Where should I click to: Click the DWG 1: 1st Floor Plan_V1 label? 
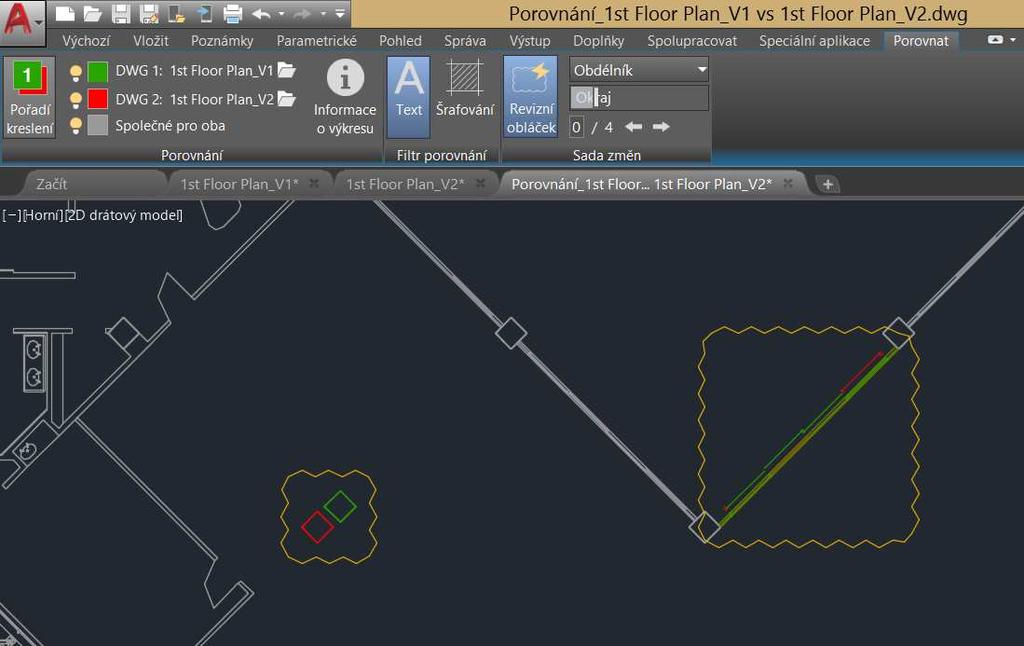click(x=194, y=71)
